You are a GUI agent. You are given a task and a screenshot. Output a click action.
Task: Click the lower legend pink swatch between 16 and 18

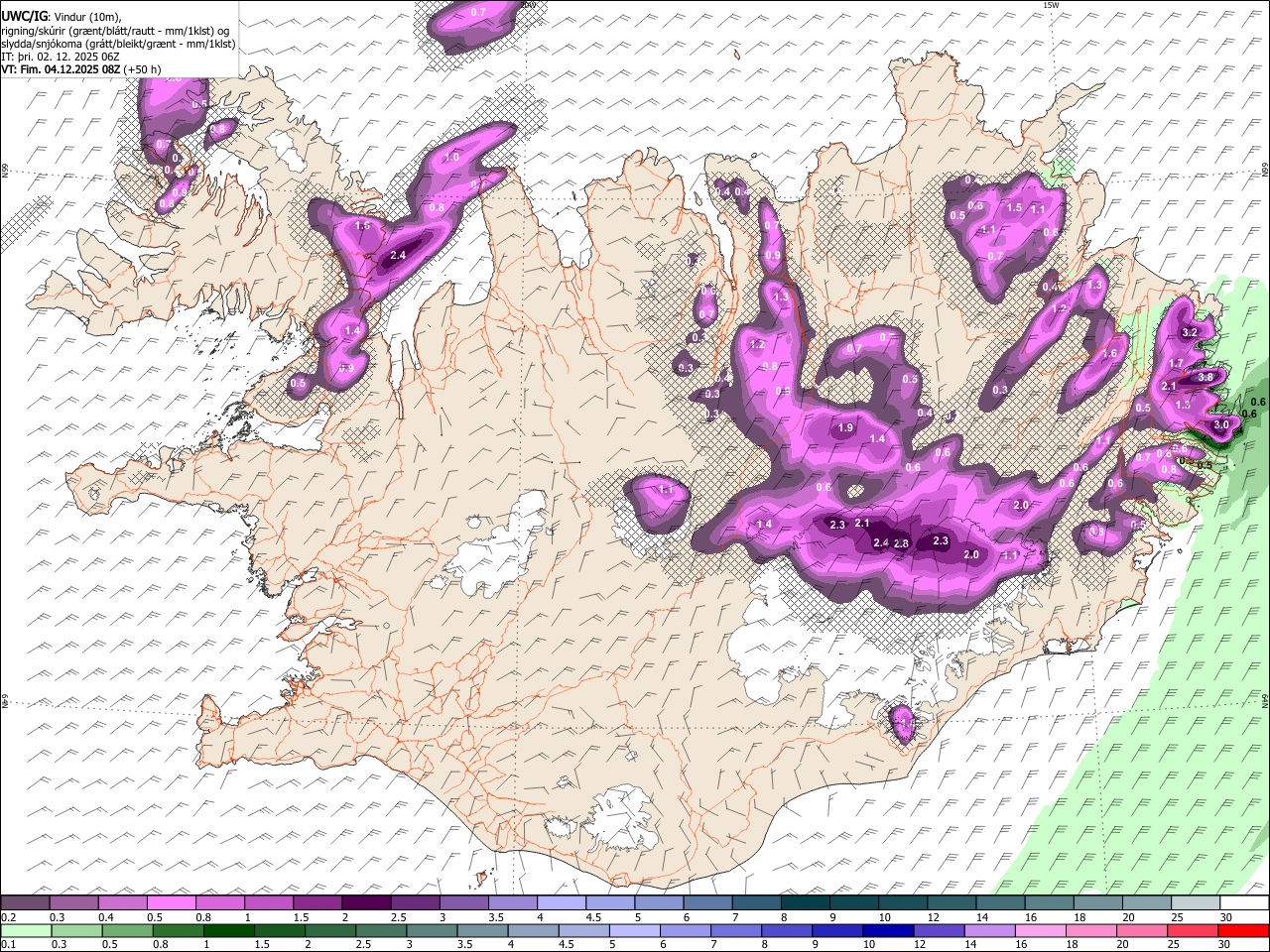pos(1043,931)
